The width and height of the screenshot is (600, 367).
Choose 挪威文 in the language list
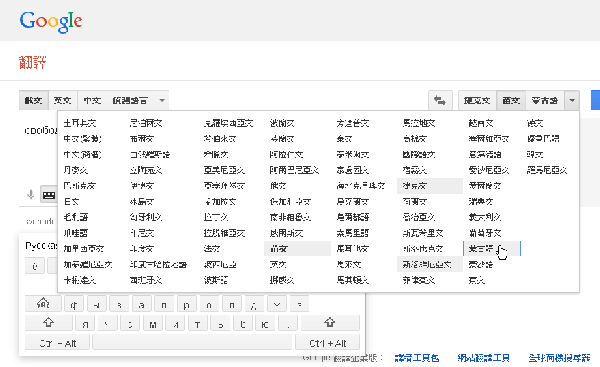(282, 280)
